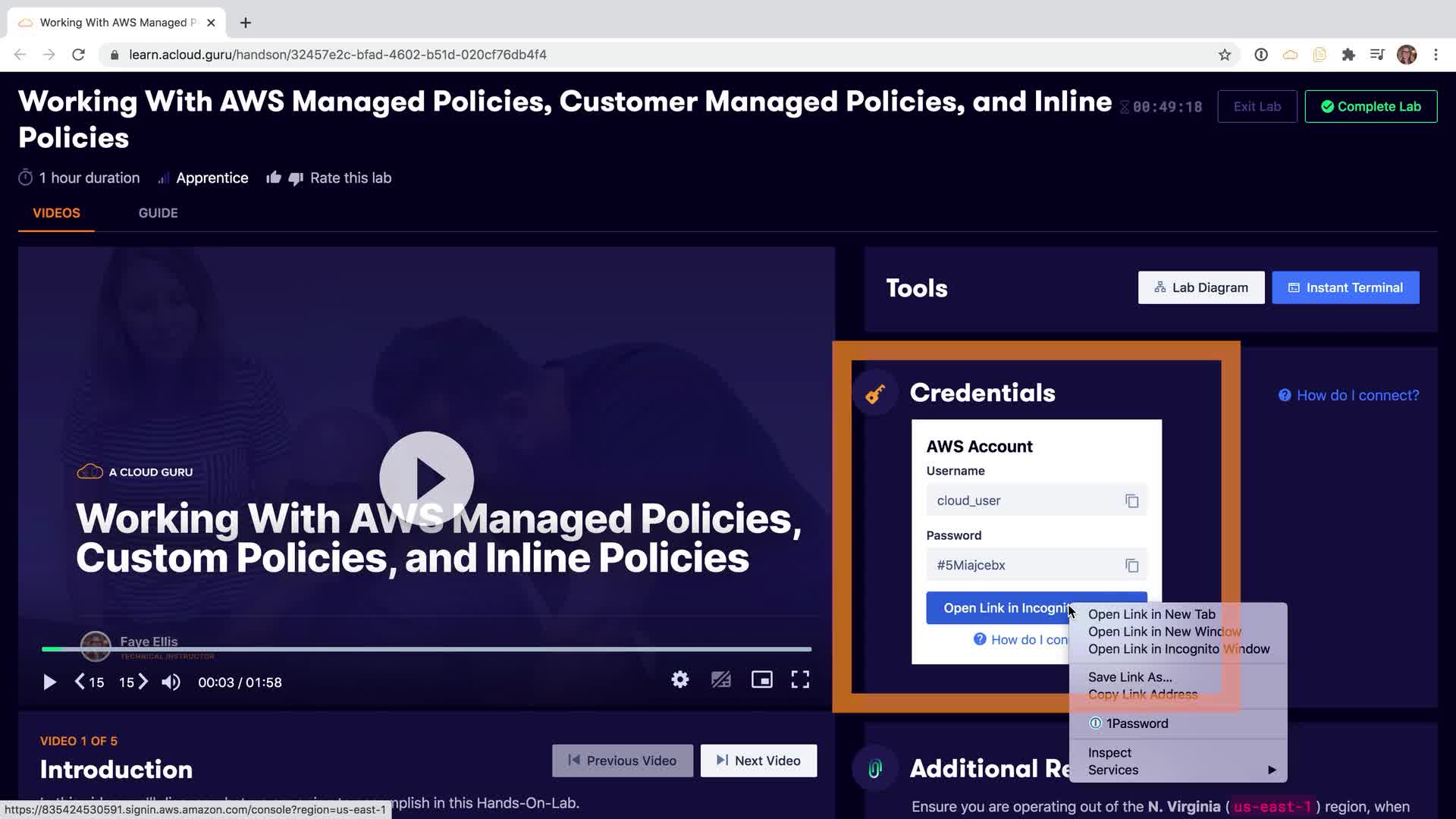Open Chrome three-dot menu
This screenshot has height=819, width=1456.
(x=1436, y=55)
